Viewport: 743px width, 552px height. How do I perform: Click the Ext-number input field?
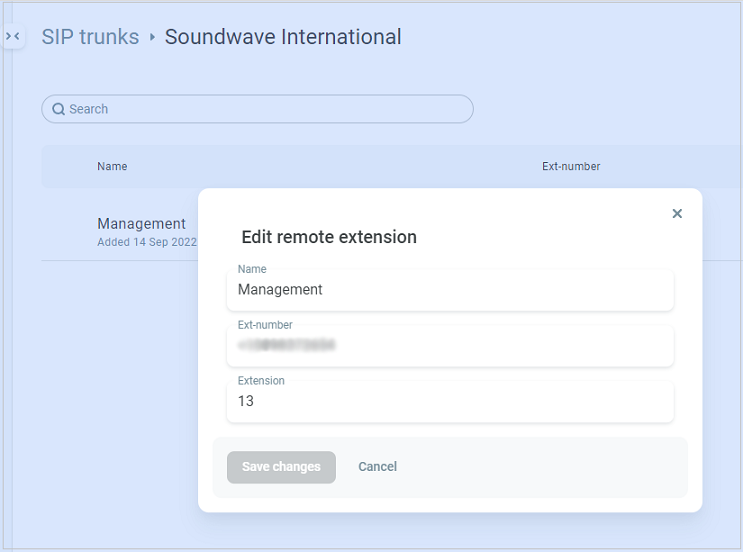point(450,345)
